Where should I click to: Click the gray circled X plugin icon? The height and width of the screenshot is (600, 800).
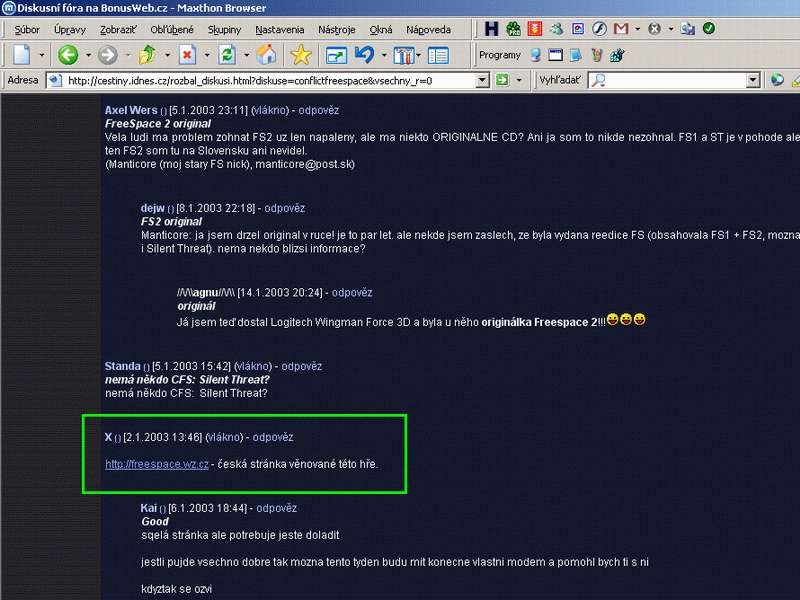(655, 29)
